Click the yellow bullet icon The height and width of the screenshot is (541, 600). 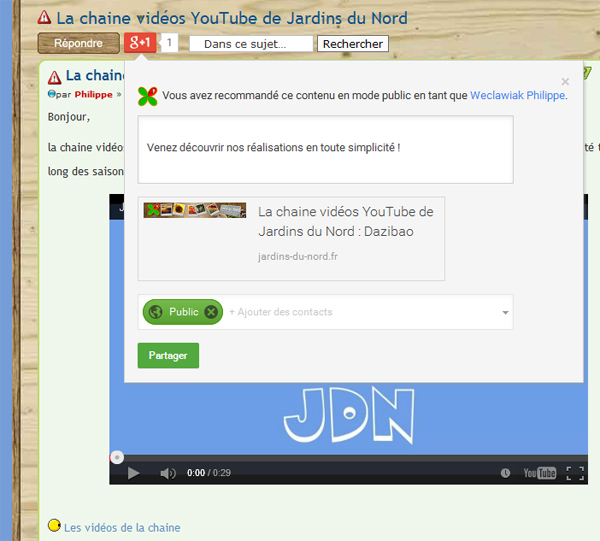[x=54, y=525]
